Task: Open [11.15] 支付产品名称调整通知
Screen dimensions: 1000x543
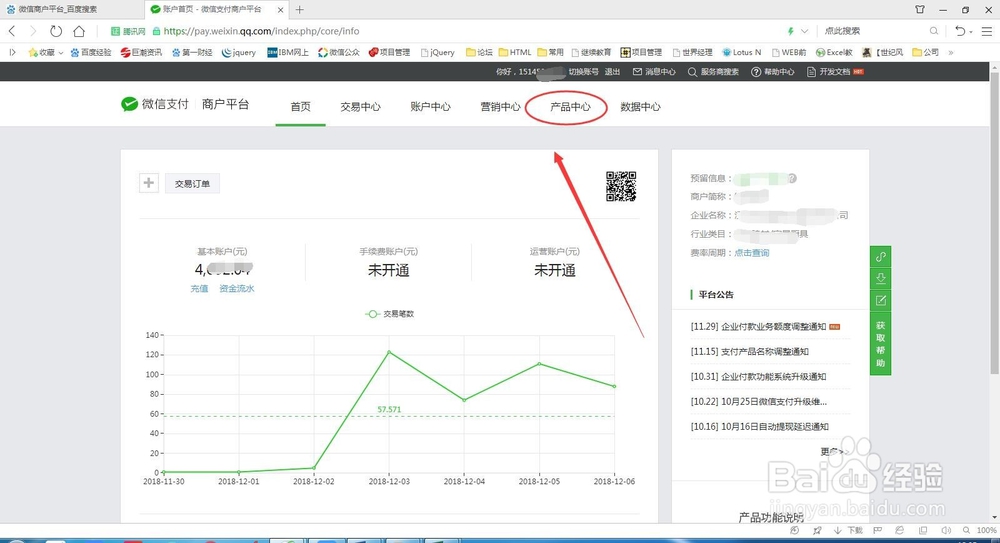Action: point(749,351)
